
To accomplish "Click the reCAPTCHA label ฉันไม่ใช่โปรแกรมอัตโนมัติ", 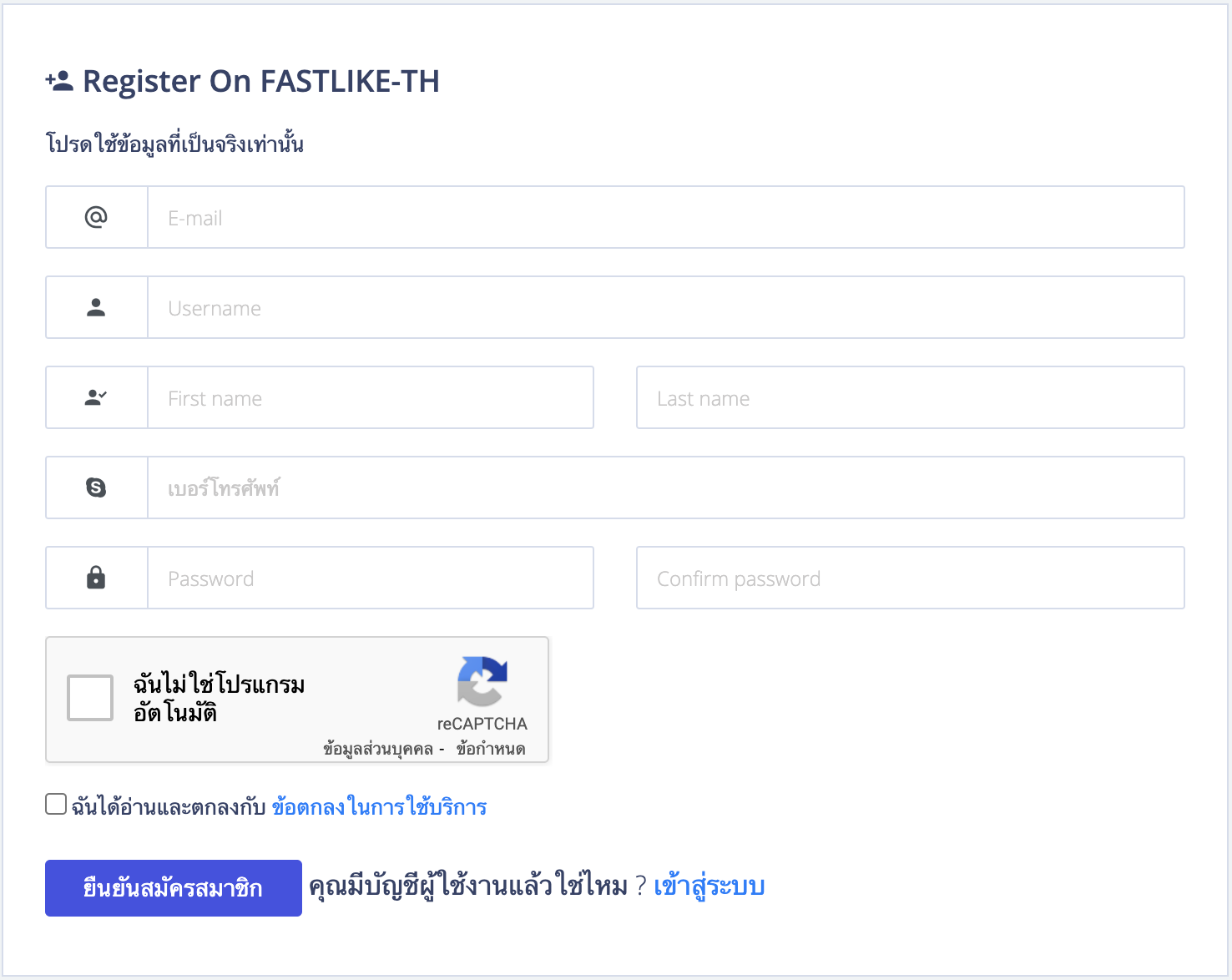I will click(x=219, y=698).
